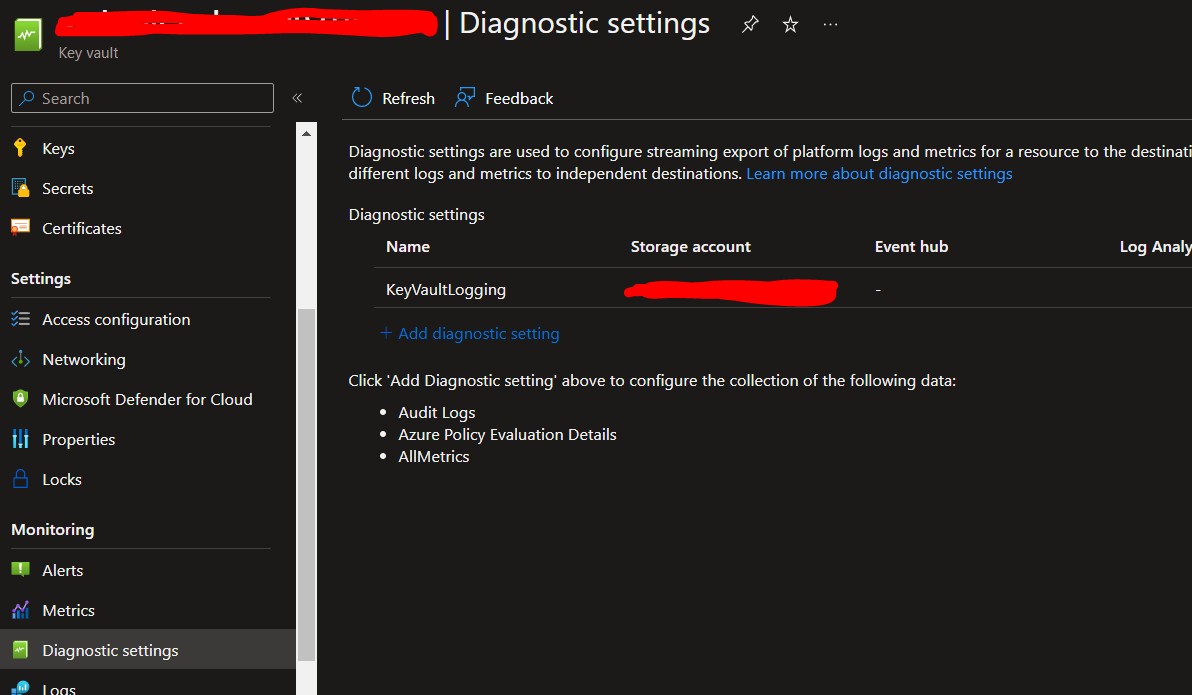Open the Networking settings
1192x695 pixels.
coord(85,359)
